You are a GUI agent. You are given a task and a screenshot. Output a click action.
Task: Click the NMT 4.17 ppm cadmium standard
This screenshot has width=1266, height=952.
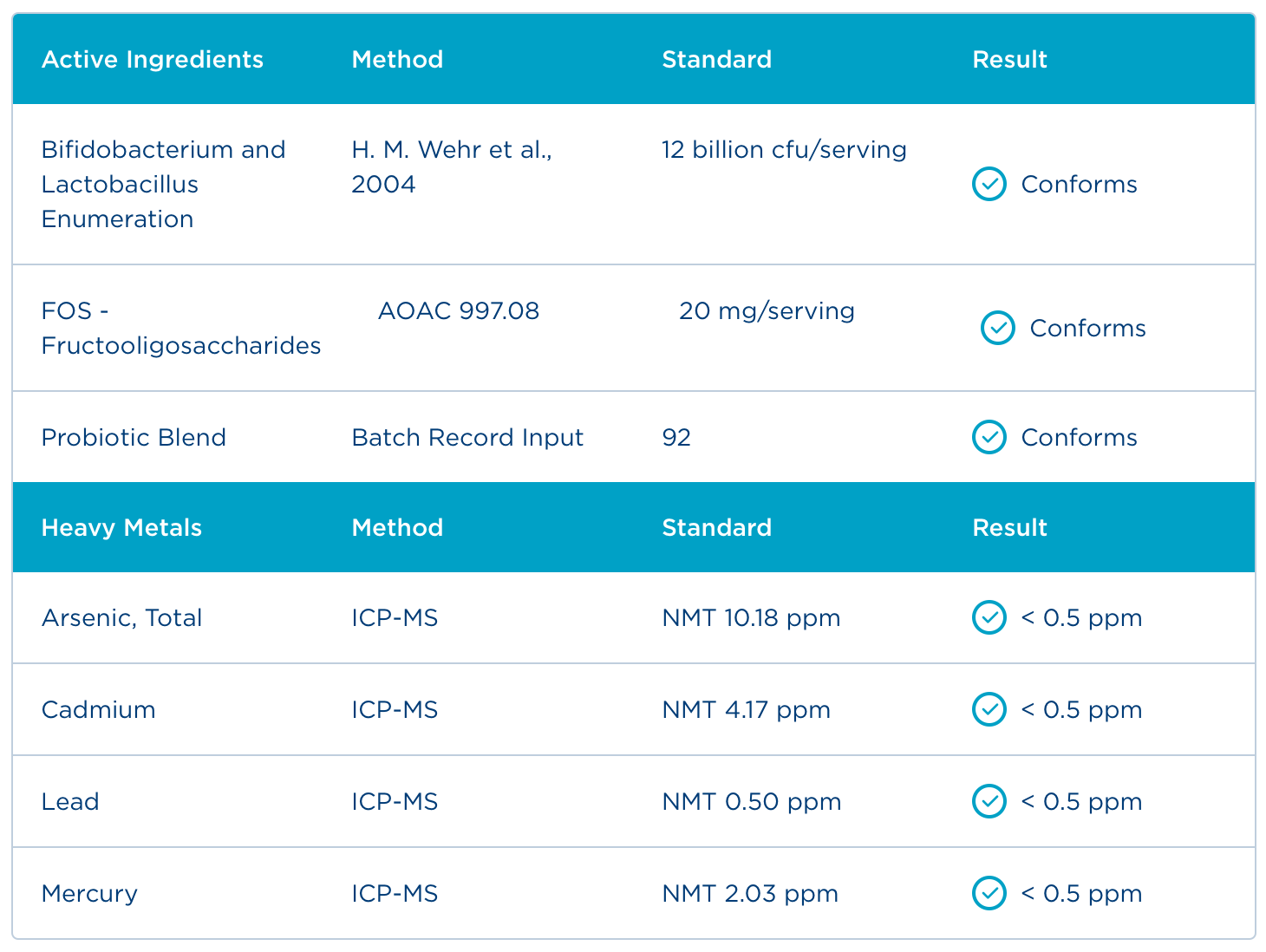click(746, 709)
